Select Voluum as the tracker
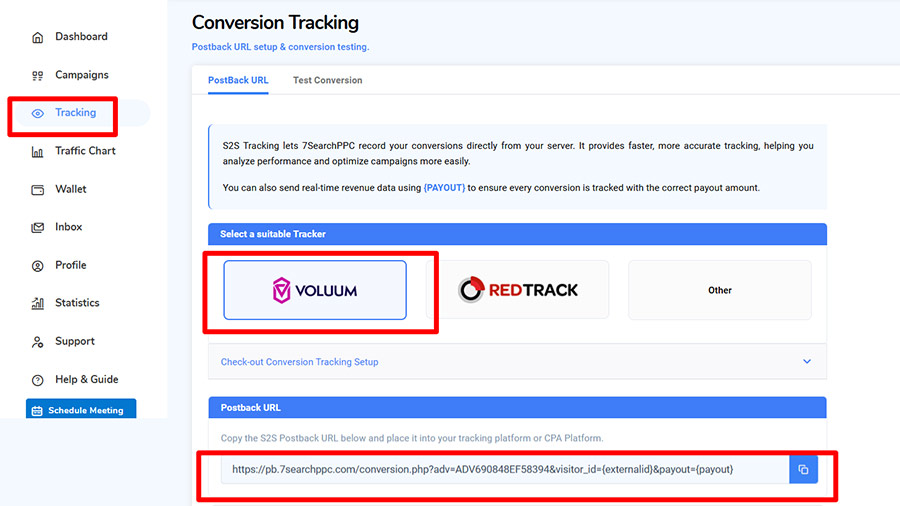 (x=315, y=290)
